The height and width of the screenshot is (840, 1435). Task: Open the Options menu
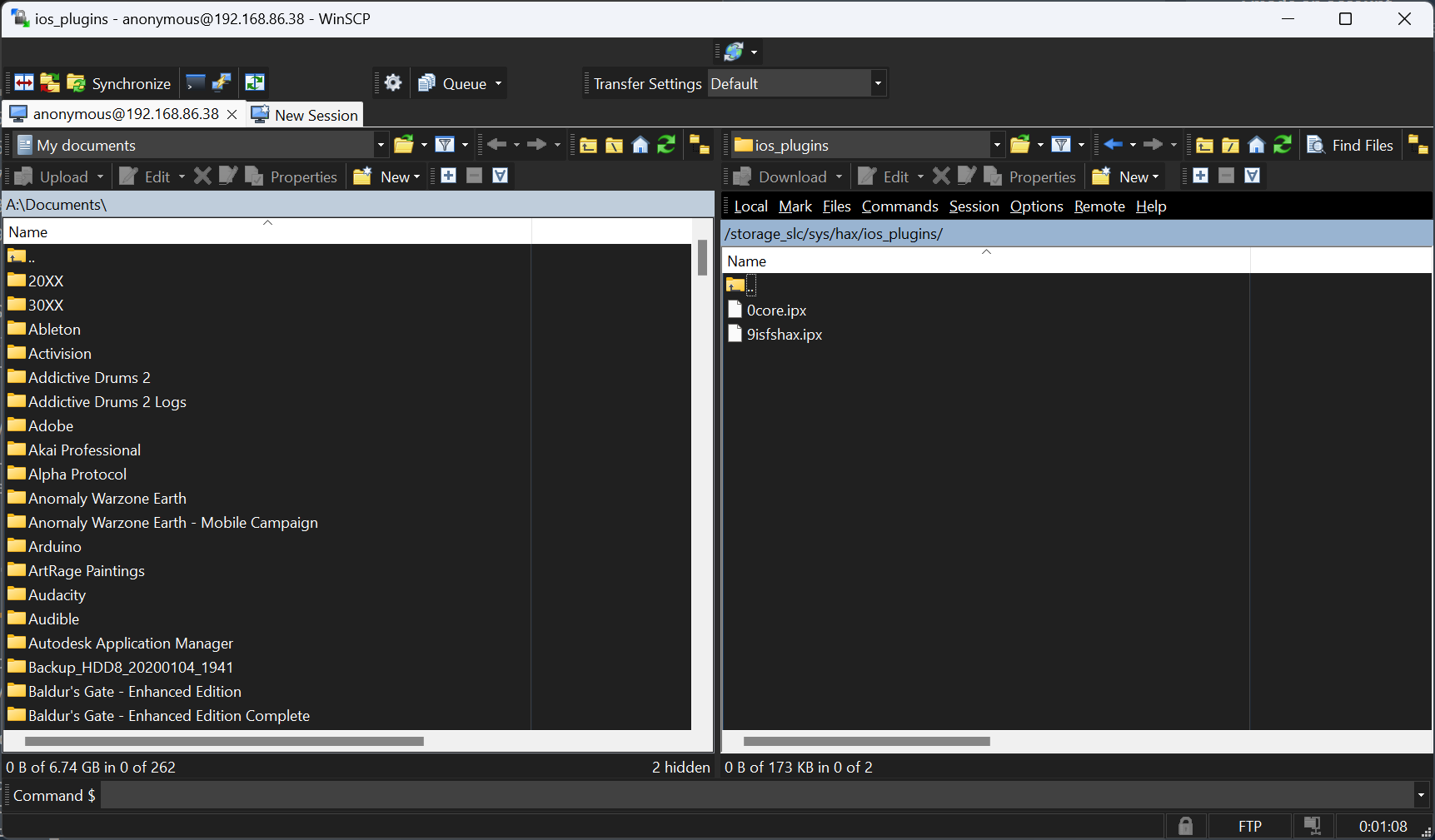pos(1037,206)
